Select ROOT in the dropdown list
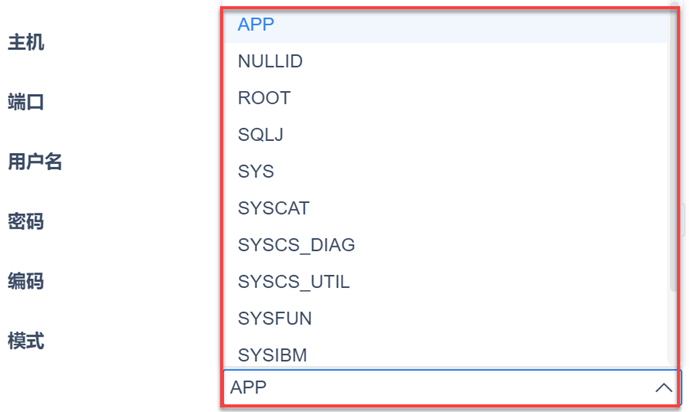Viewport: 700px width, 412px height. coord(264,98)
